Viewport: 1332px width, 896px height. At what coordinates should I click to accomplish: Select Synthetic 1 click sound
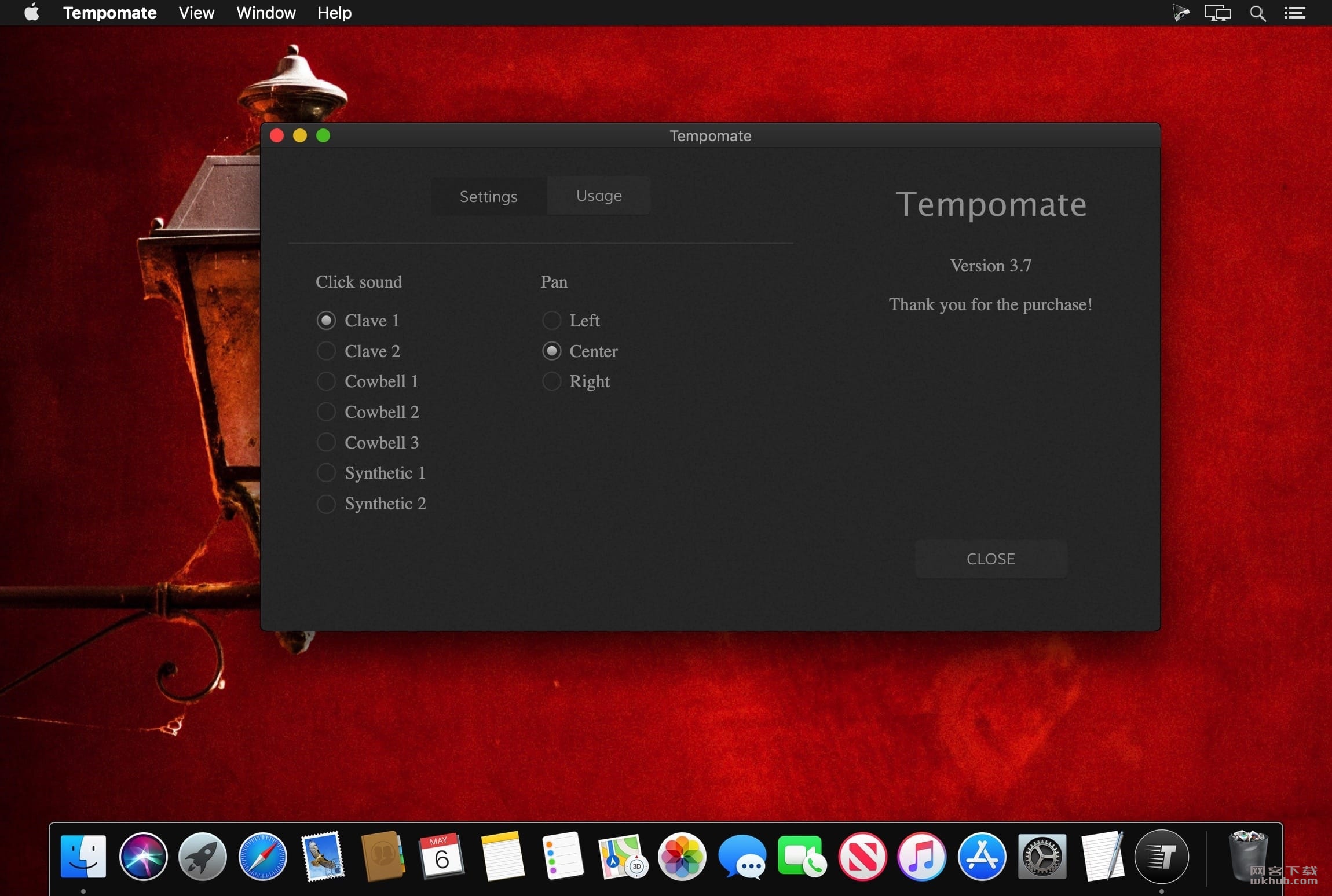[371, 473]
